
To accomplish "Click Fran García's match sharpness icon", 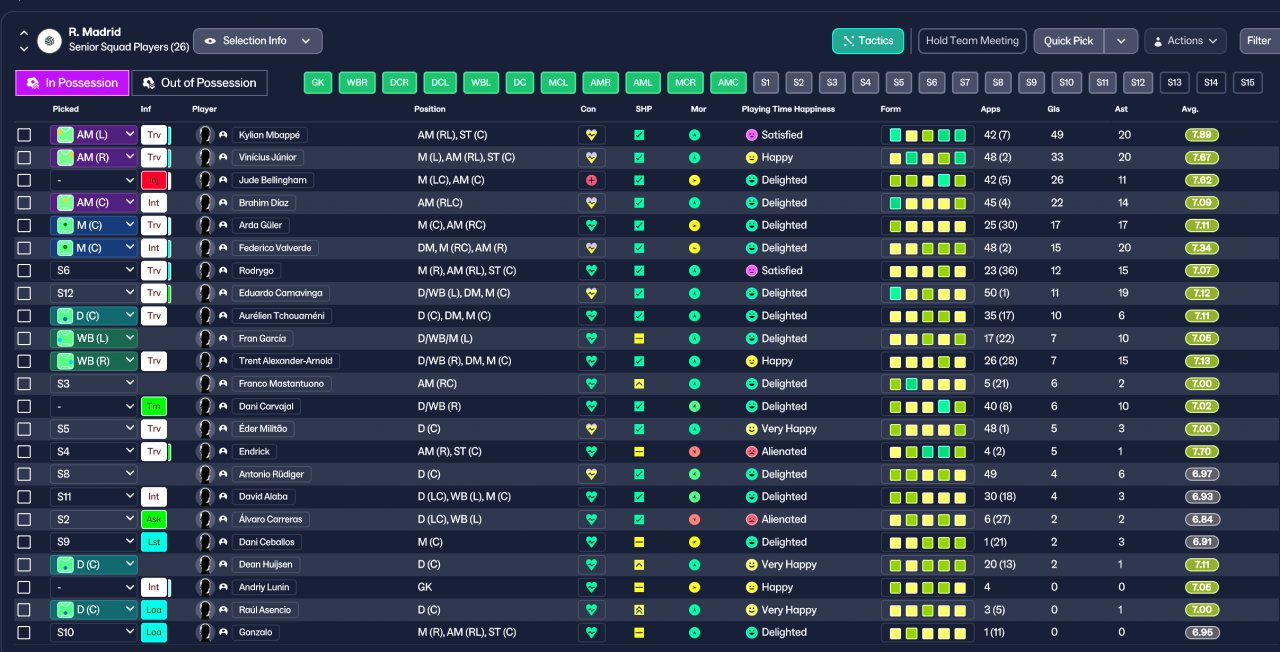I will tap(639, 339).
